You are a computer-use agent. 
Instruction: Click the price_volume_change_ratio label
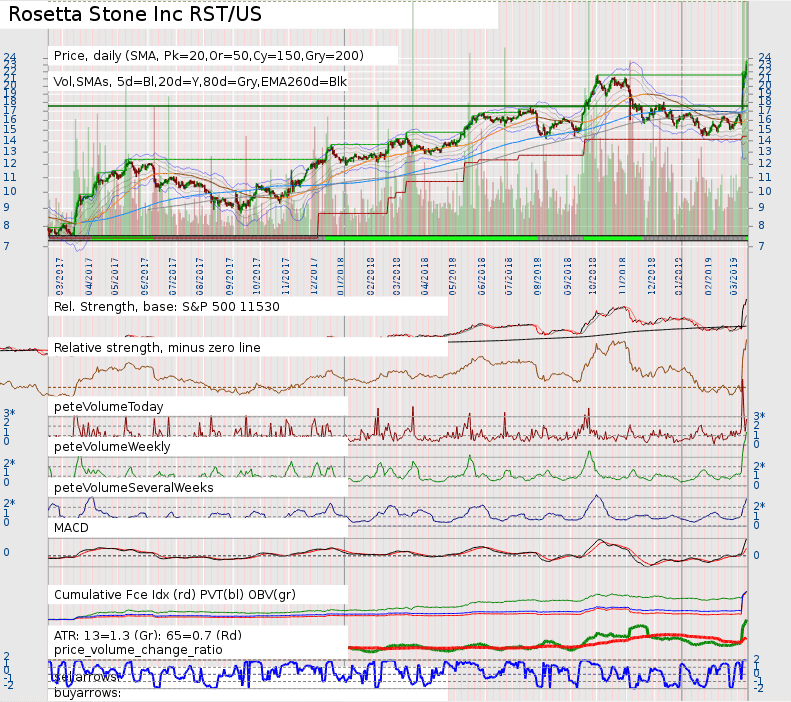pos(138,650)
